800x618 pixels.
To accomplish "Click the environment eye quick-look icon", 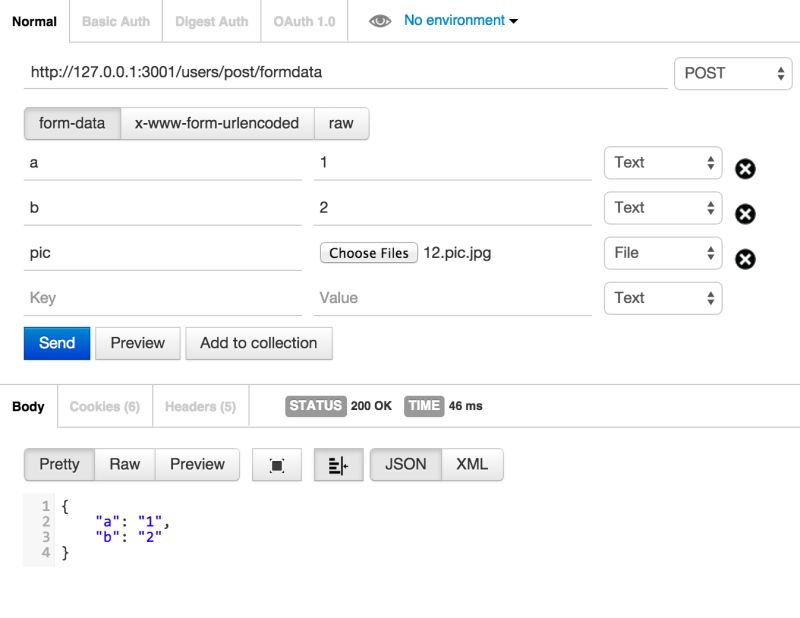I will (x=380, y=21).
